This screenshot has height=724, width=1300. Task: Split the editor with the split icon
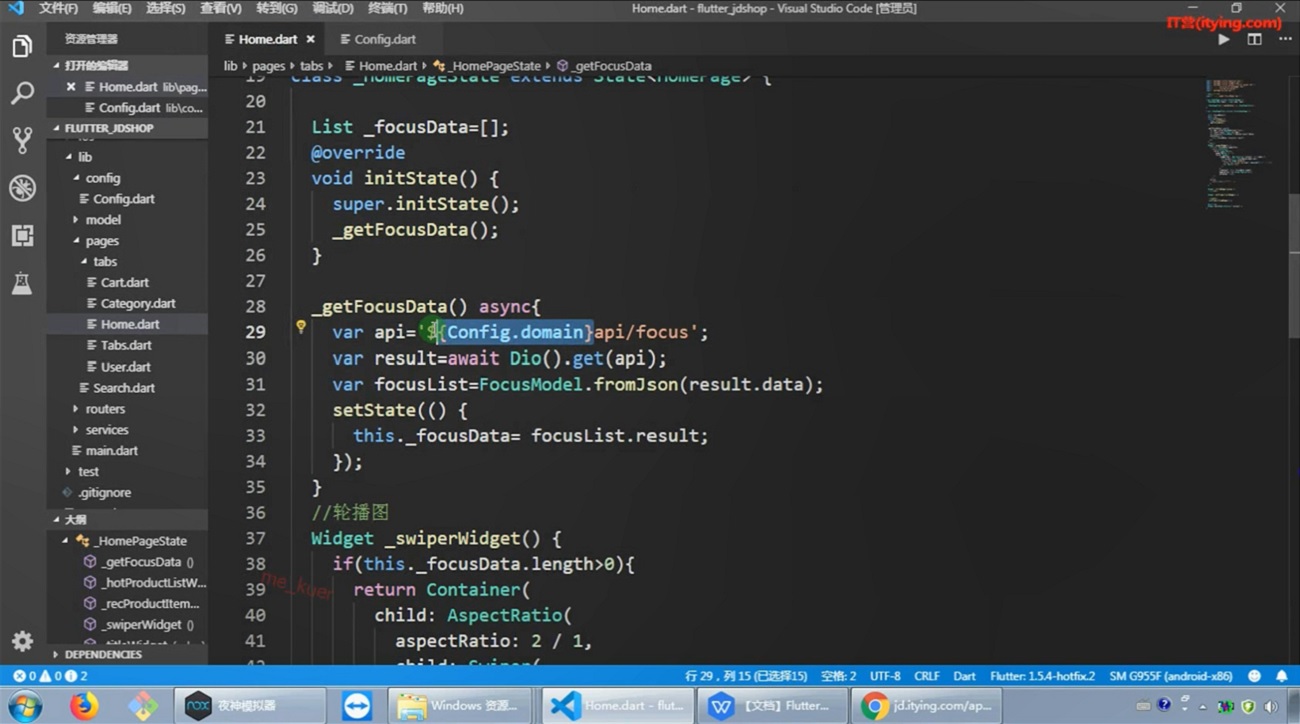click(x=1254, y=40)
